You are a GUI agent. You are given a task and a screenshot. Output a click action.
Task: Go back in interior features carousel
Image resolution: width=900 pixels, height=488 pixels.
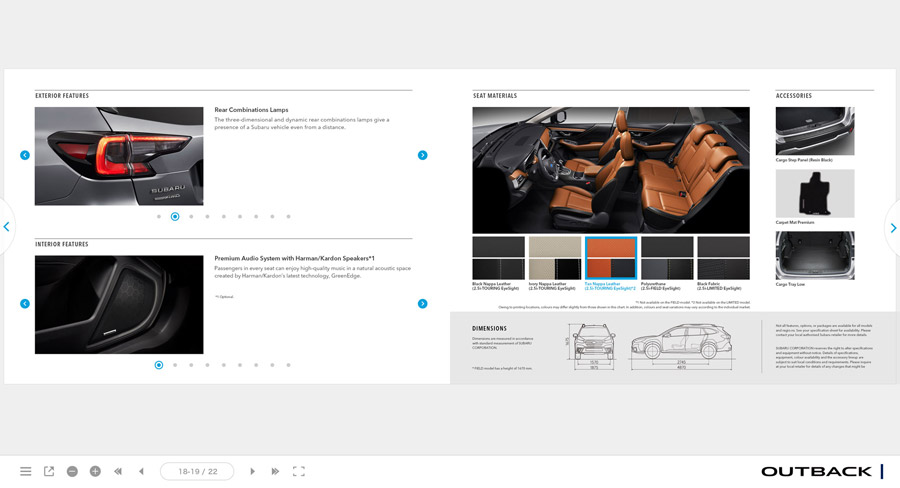coord(25,304)
